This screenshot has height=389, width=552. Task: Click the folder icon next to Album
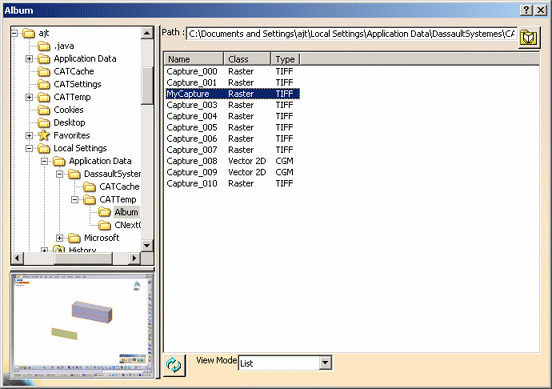(x=104, y=212)
